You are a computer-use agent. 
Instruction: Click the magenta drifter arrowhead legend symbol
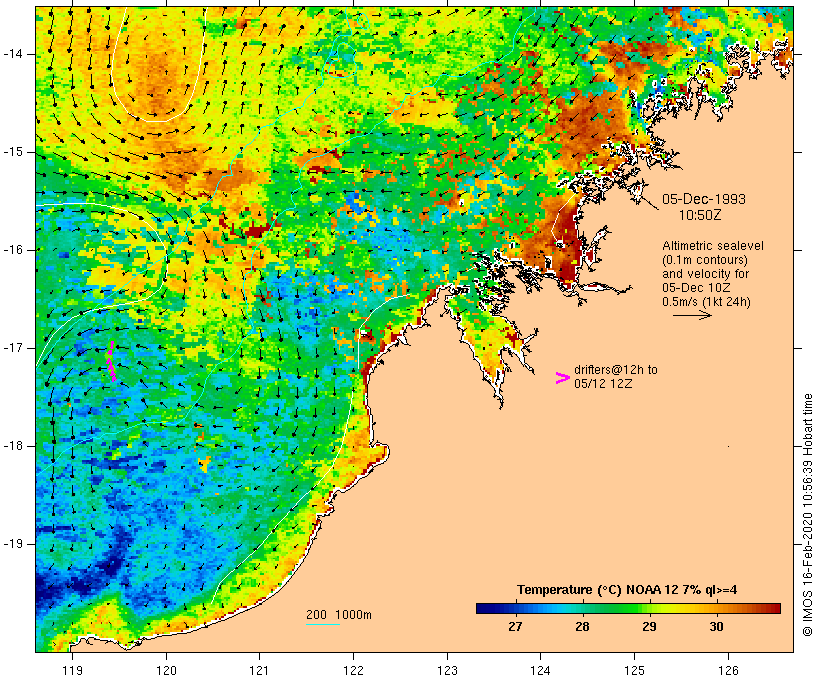coord(563,378)
